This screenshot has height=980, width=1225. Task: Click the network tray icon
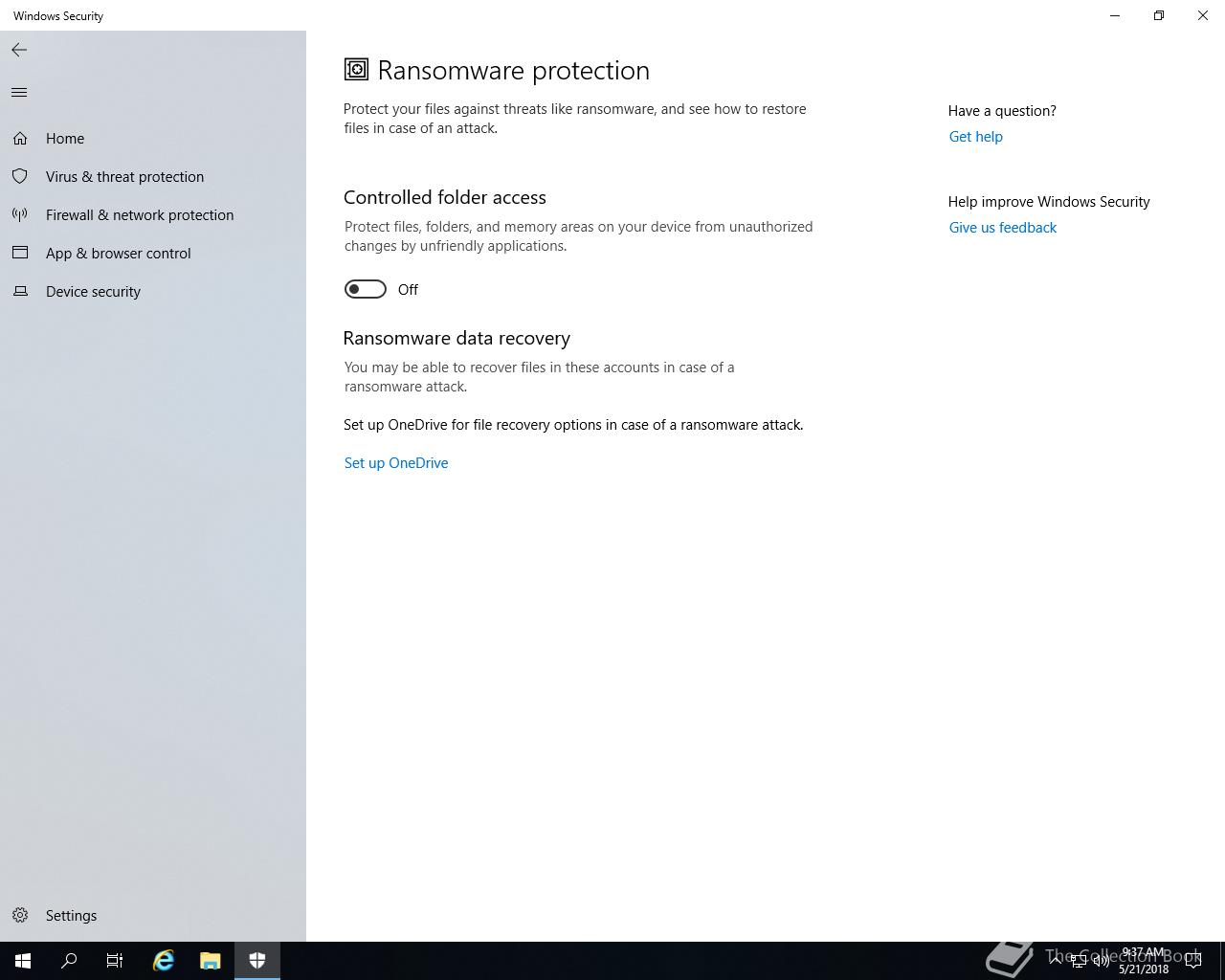pos(1079,961)
